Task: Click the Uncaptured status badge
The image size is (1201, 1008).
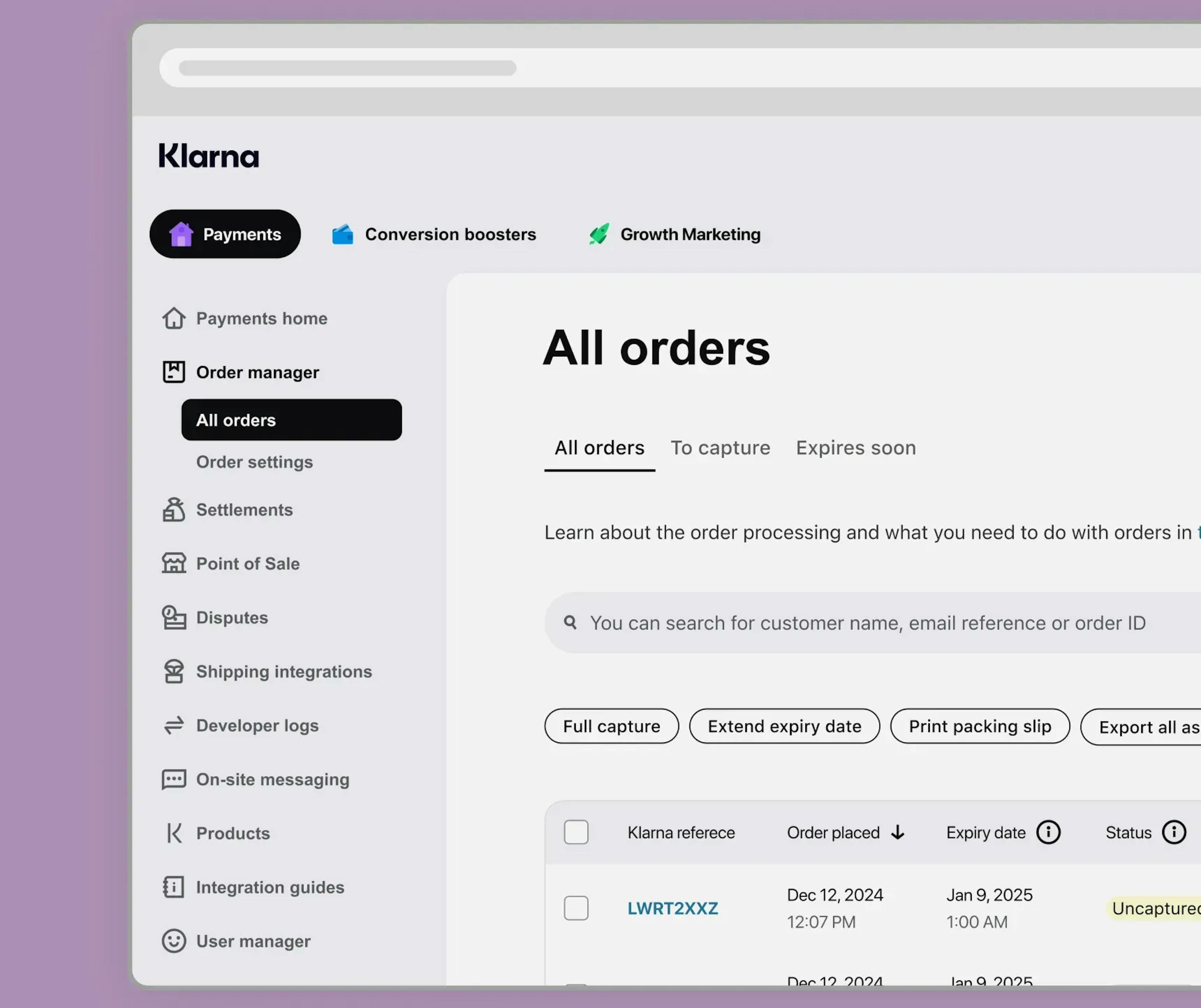Action: [1153, 908]
